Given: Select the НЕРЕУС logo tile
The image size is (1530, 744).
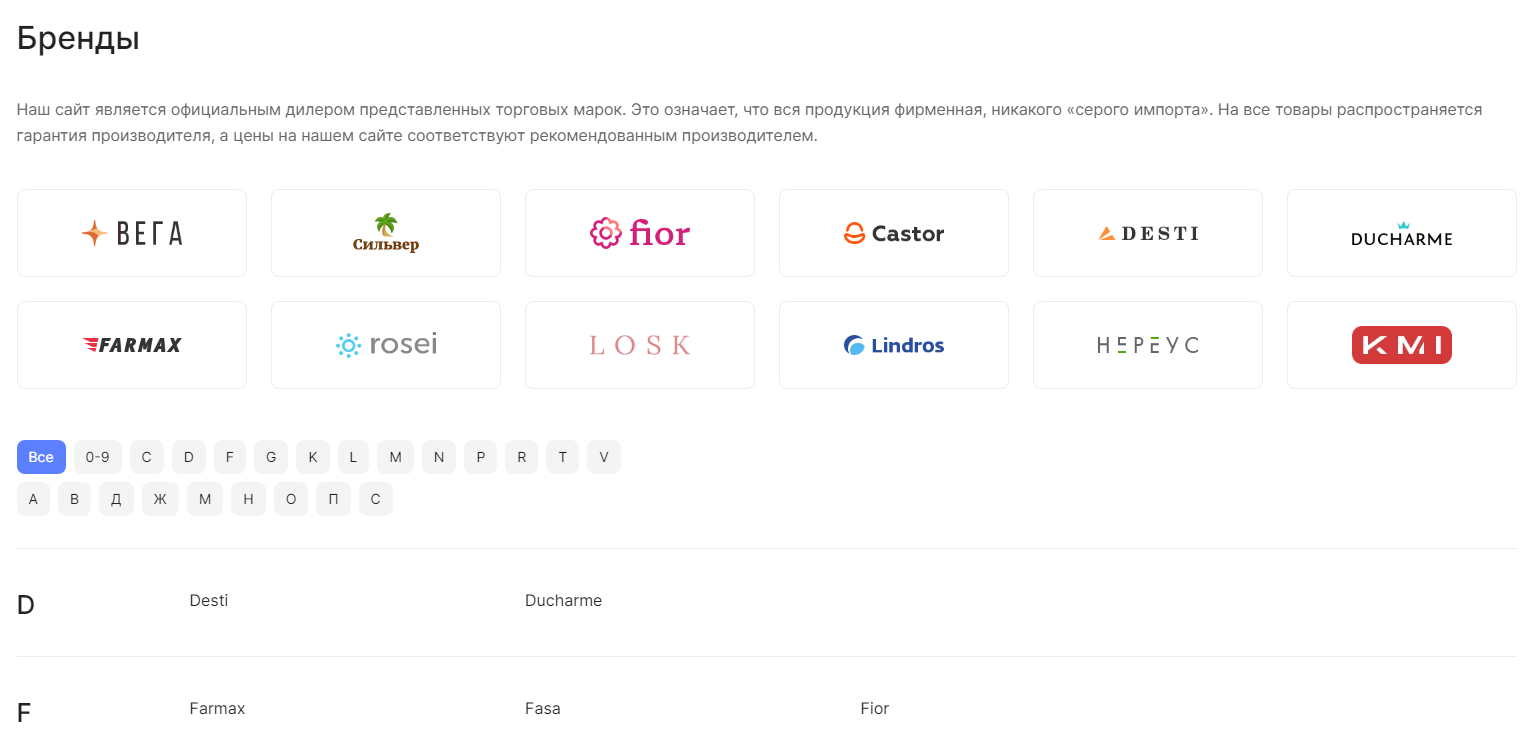Looking at the screenshot, I should pos(1148,345).
